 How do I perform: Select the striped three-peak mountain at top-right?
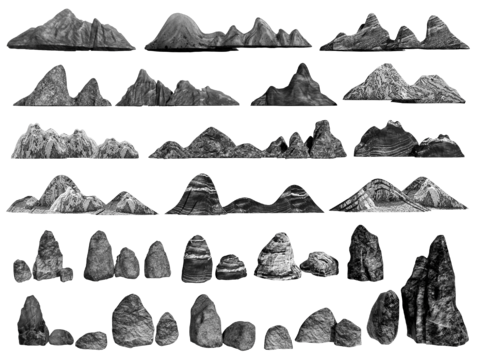click(395, 32)
